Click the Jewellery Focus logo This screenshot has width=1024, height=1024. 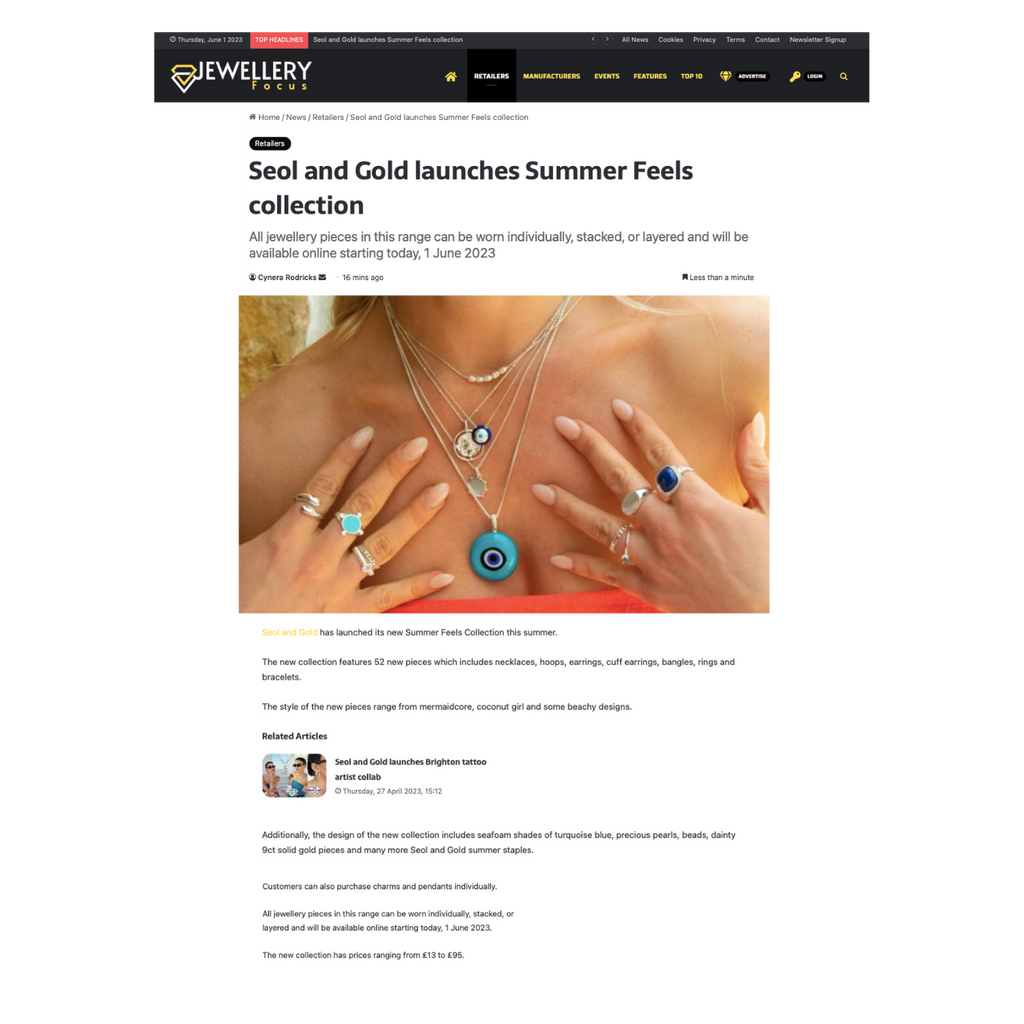[x=241, y=76]
